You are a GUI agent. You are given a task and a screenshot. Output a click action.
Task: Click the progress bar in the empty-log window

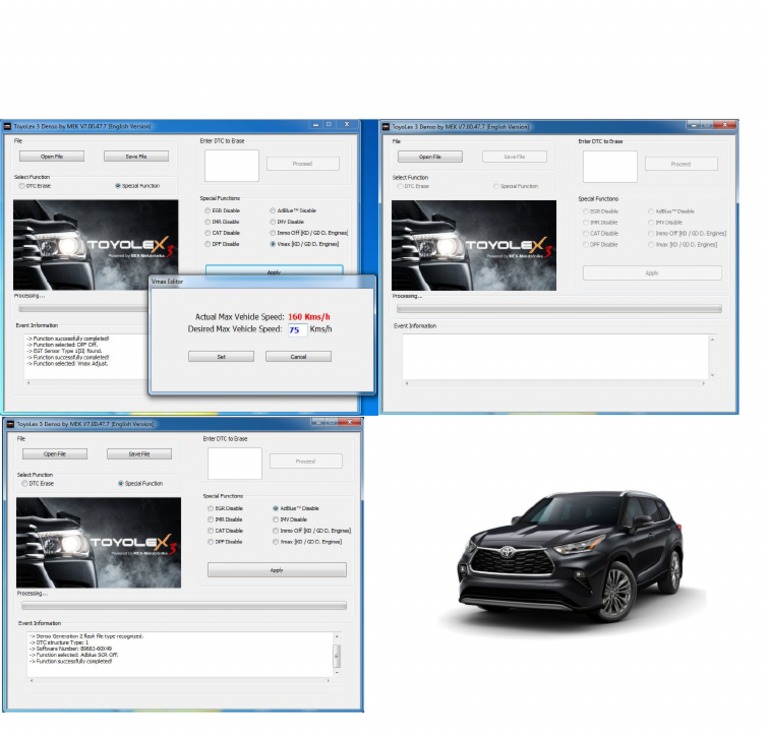click(559, 309)
